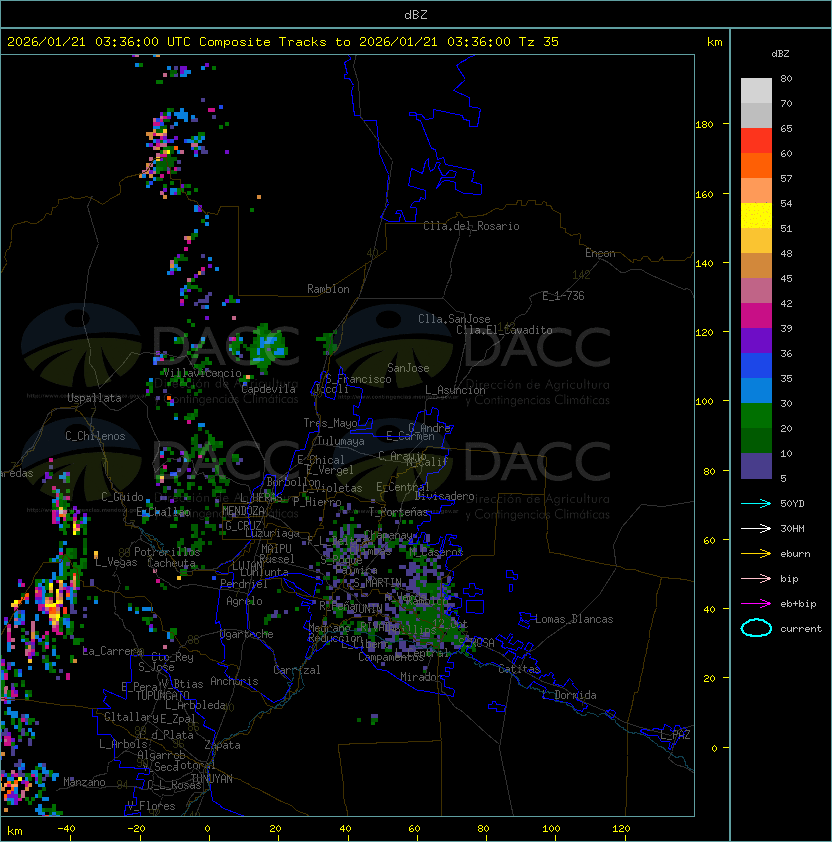Click the 'Tres_Mayo' map label
The height and width of the screenshot is (842, 832).
point(330,423)
